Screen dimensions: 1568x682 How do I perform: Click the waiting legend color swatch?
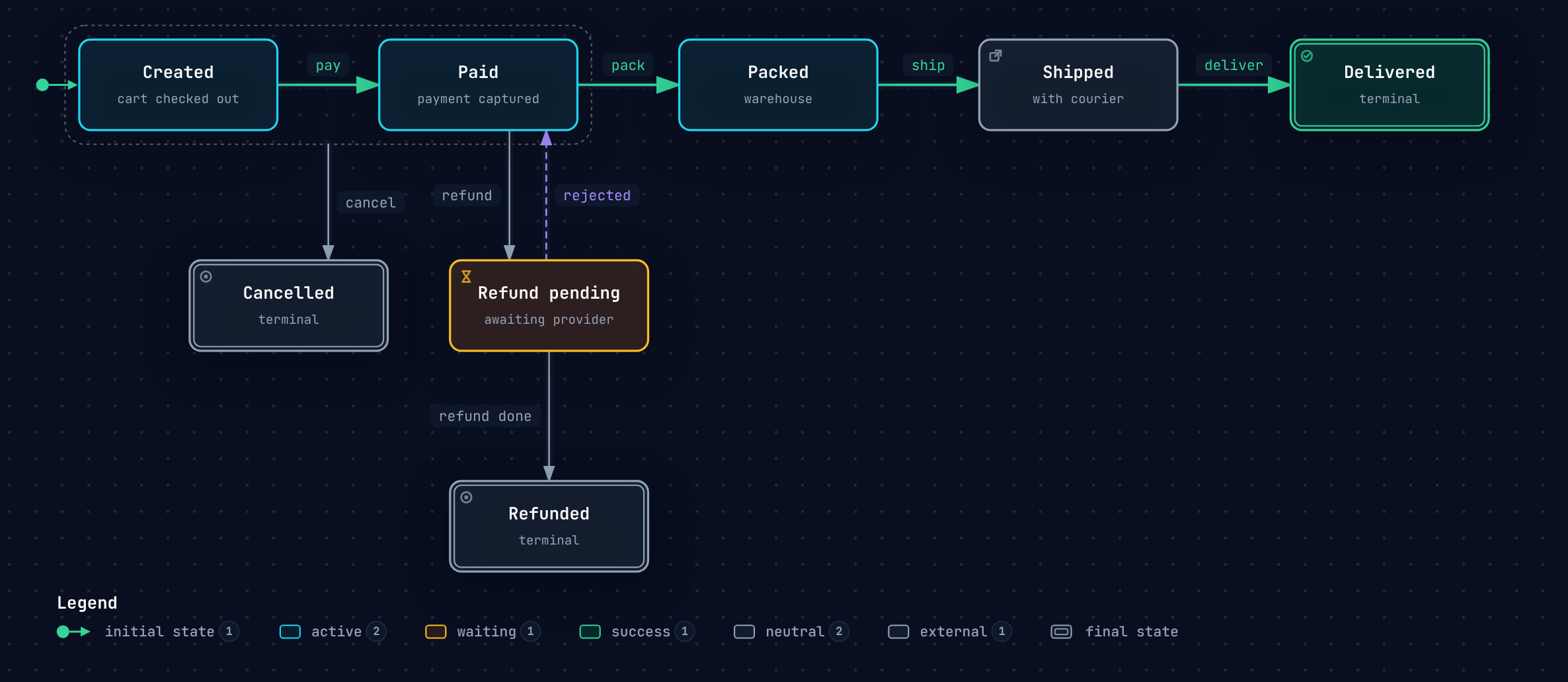tap(436, 632)
